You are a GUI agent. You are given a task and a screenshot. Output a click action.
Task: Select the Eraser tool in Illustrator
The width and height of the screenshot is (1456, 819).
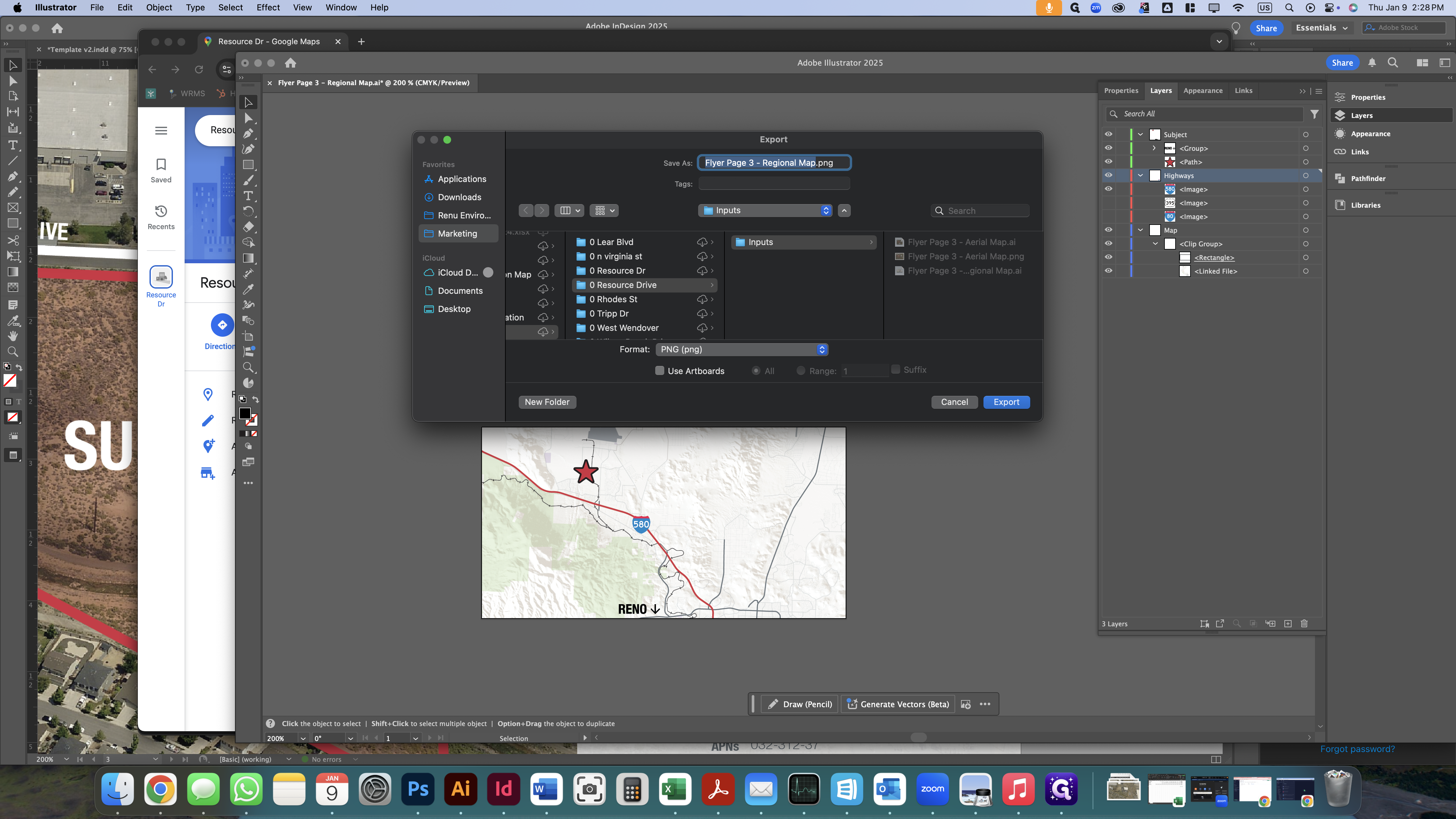click(248, 227)
